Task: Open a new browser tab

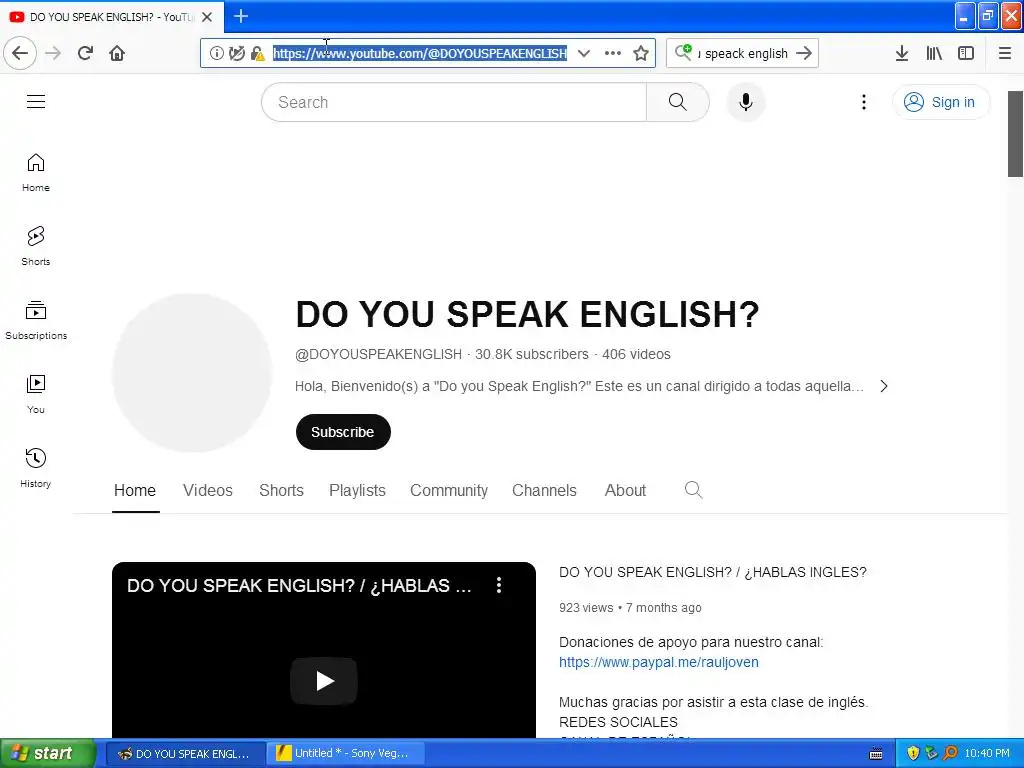Action: [x=241, y=16]
